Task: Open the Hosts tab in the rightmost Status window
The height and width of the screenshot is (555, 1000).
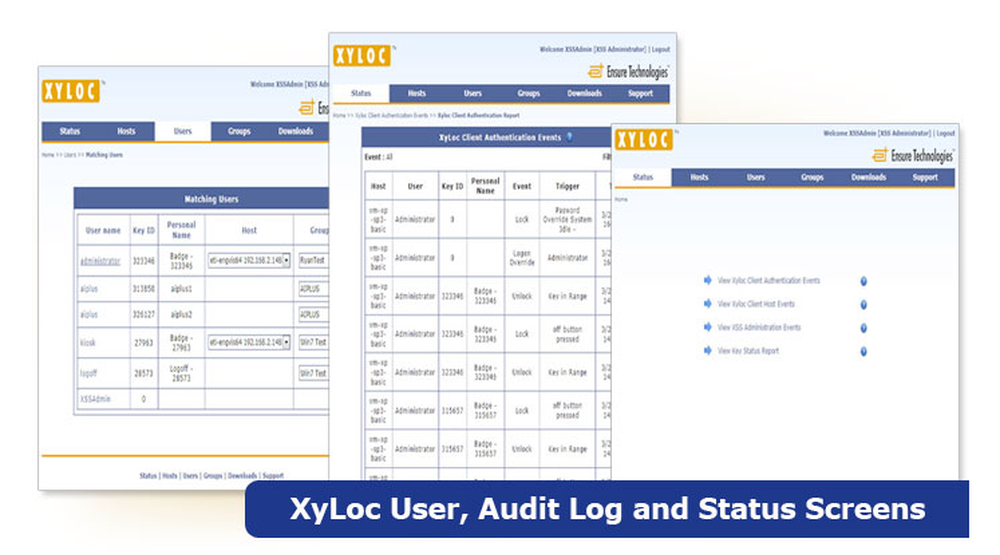Action: 699,177
